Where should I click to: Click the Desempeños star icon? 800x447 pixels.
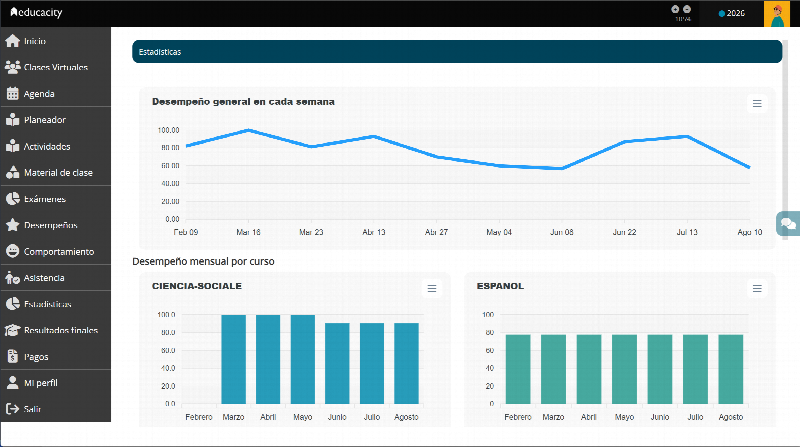pyautogui.click(x=12, y=225)
